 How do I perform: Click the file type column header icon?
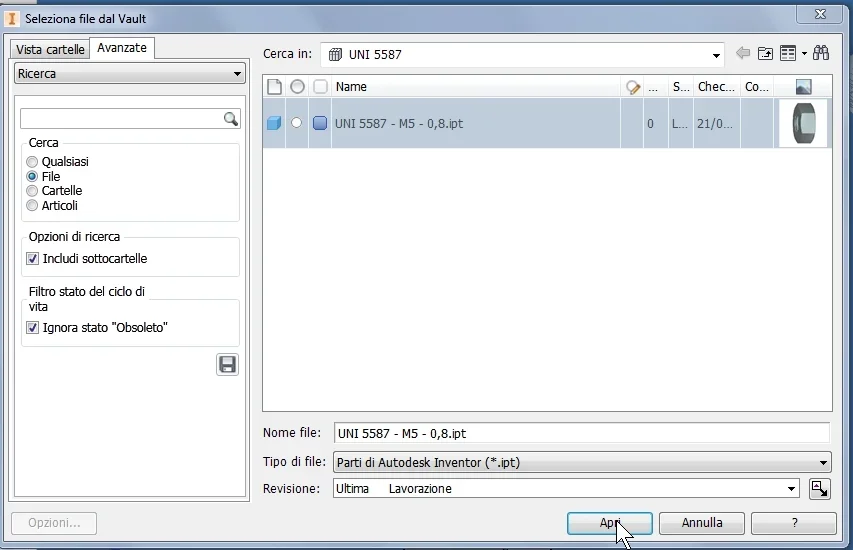[x=274, y=86]
